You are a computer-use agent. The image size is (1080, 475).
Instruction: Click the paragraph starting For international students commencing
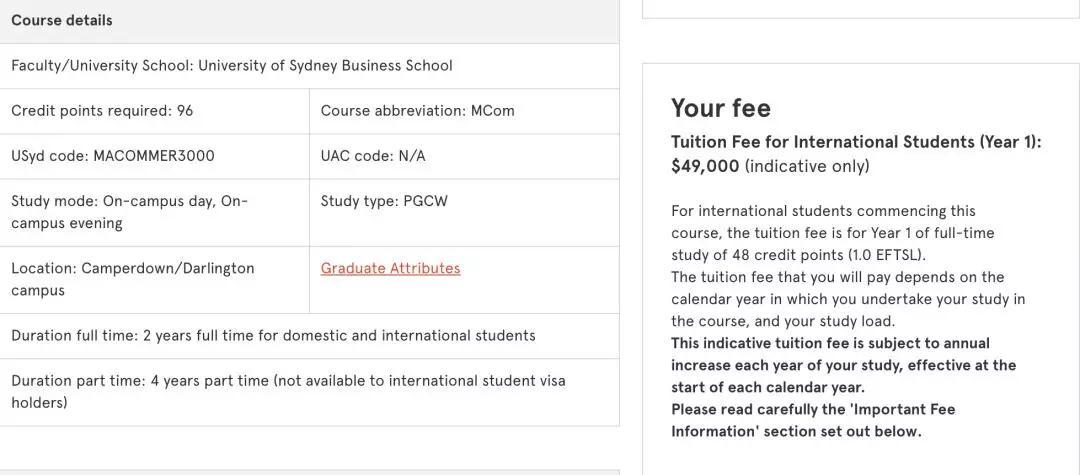pos(832,233)
